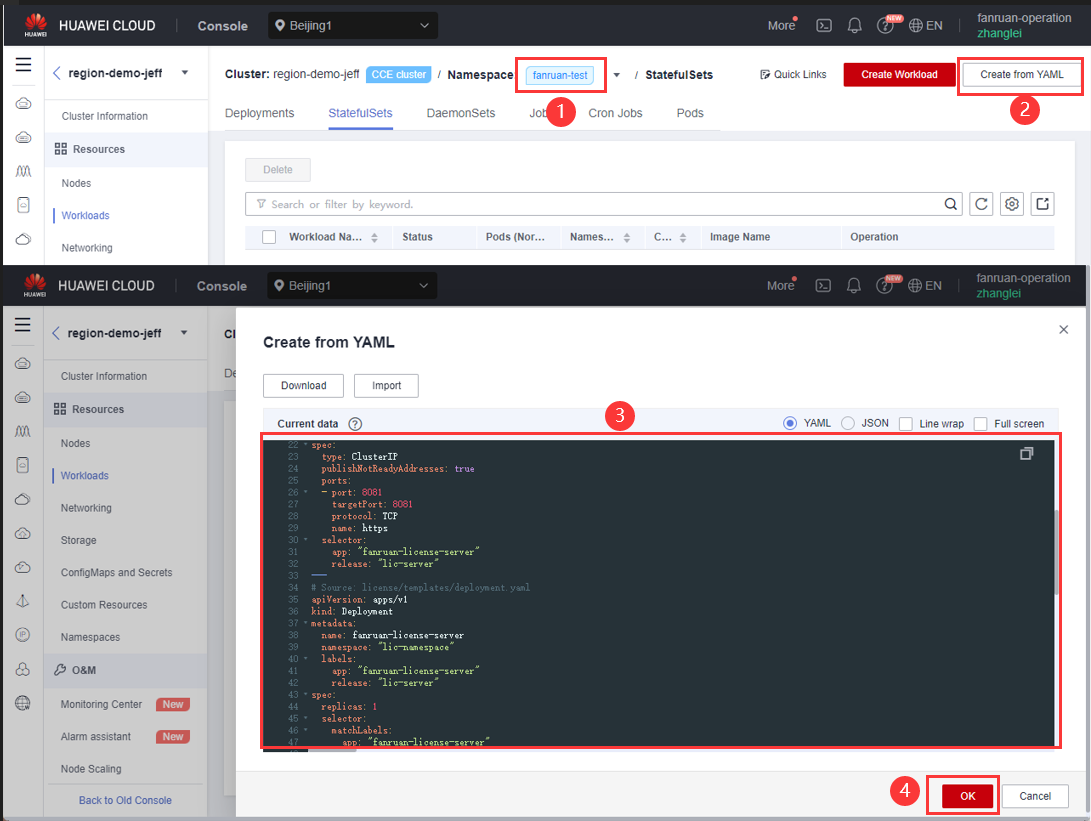
Task: Click Cancel in Create from YAML dialog
Action: tap(1035, 796)
